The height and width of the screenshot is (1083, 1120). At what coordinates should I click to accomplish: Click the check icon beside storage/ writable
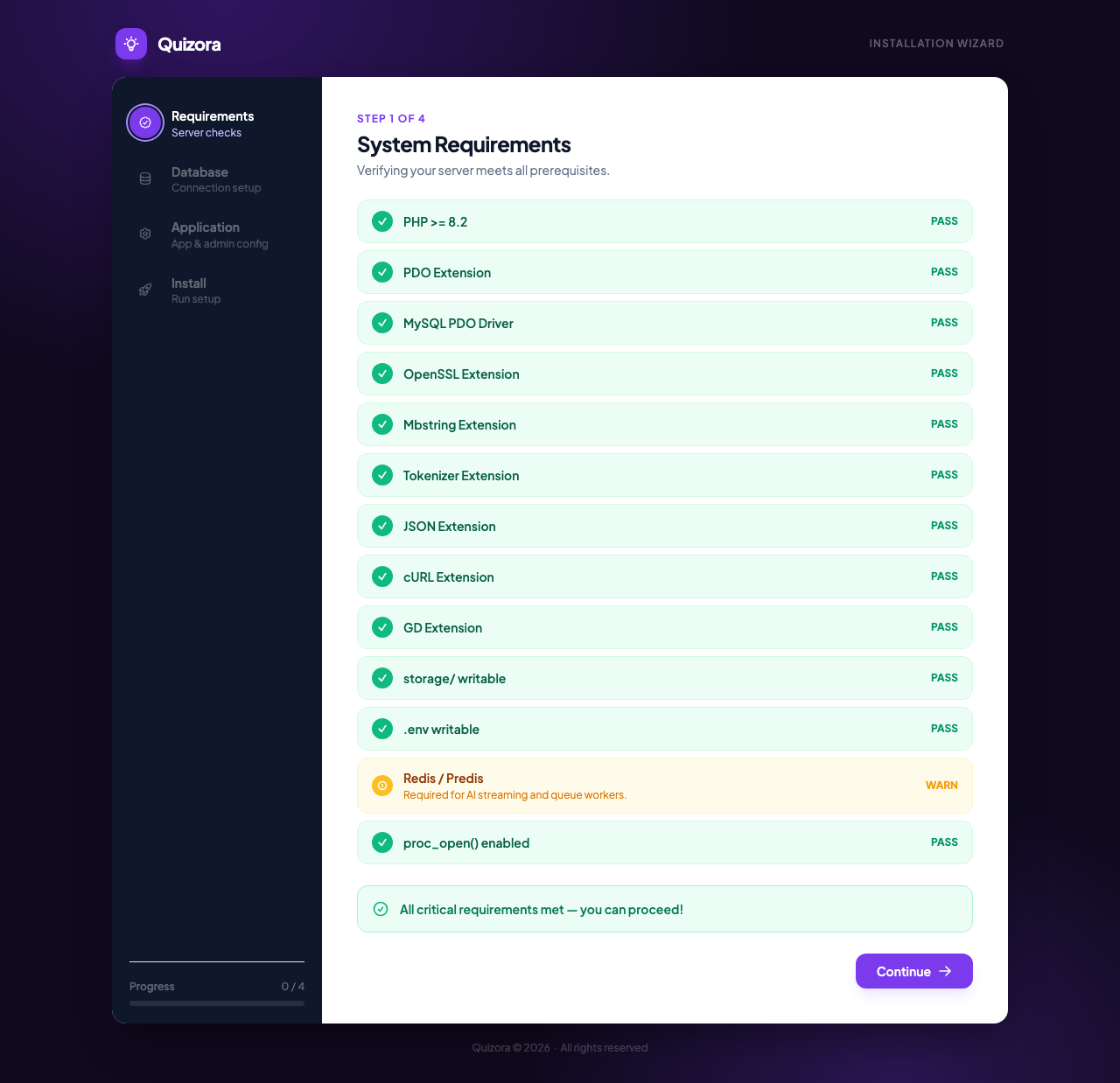click(382, 678)
